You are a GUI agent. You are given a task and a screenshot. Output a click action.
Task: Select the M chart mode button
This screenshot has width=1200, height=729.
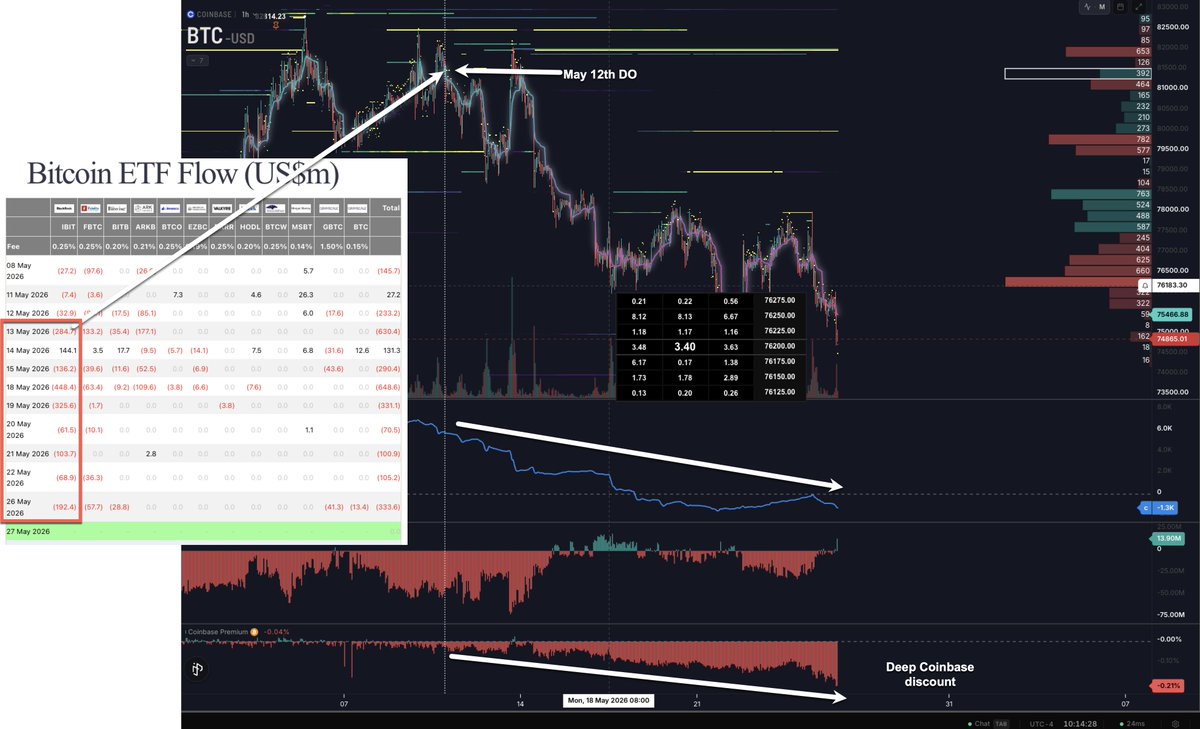point(1102,7)
